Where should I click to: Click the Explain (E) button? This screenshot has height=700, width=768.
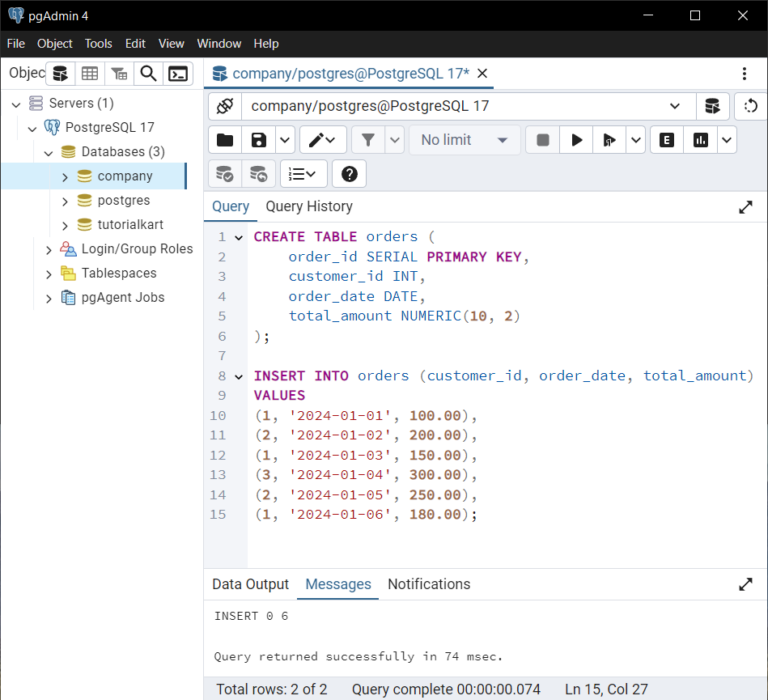pyautogui.click(x=666, y=140)
